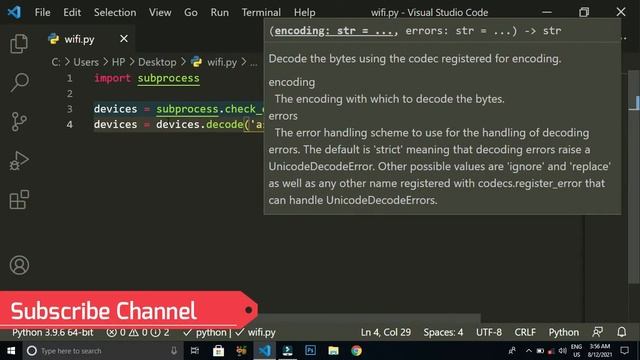Open the Go menu
The height and width of the screenshot is (360, 640).
tap(191, 12)
